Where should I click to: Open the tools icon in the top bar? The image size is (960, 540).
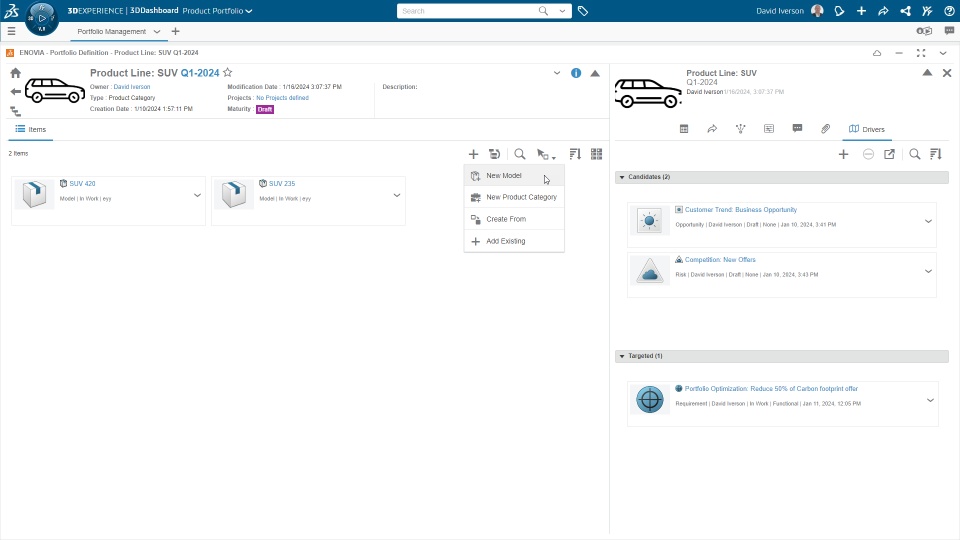pyautogui.click(x=928, y=11)
